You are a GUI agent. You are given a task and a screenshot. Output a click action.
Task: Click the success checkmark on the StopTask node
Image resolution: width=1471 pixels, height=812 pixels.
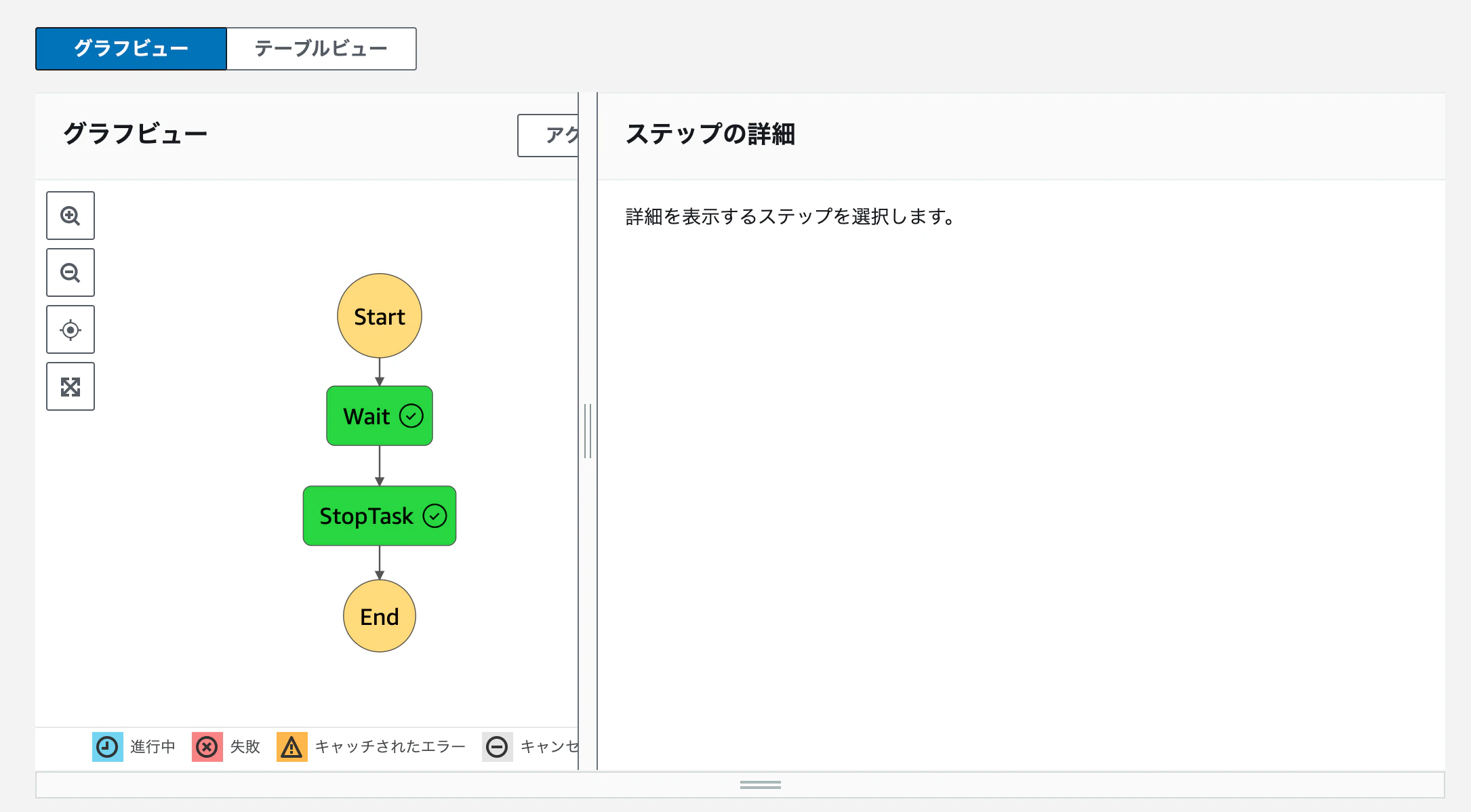[x=435, y=516]
